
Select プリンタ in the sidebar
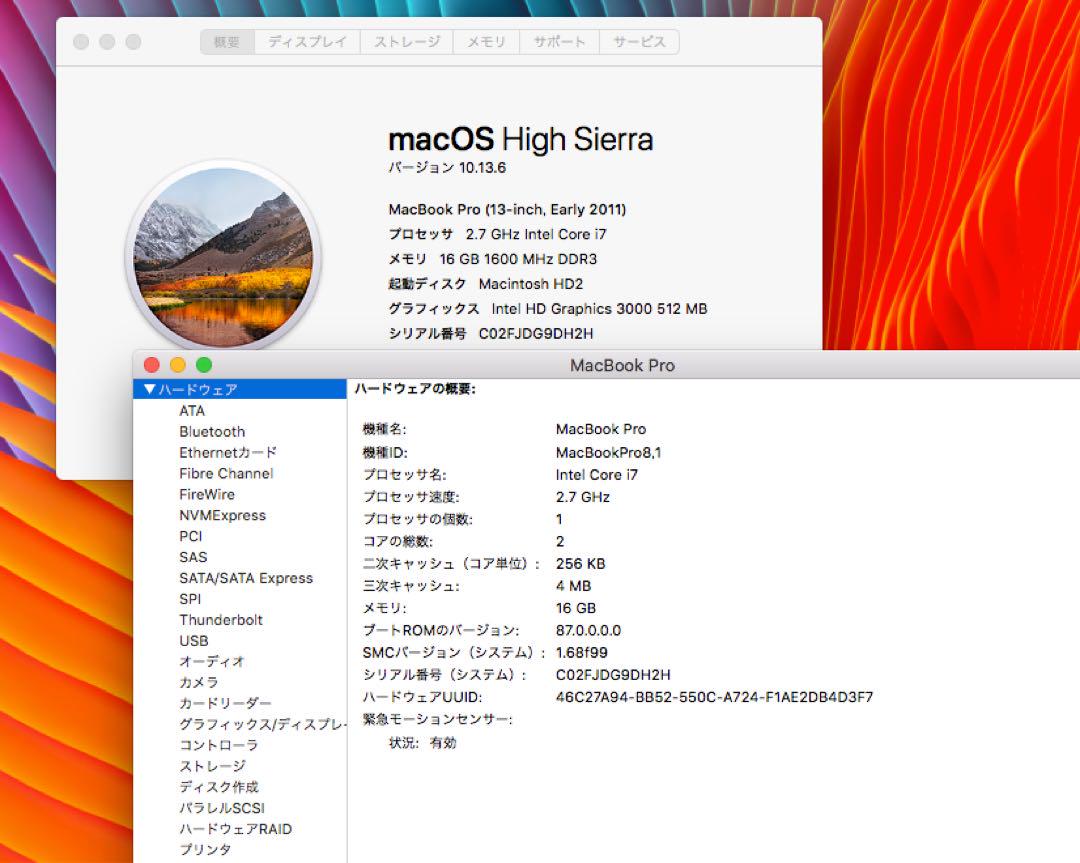205,849
